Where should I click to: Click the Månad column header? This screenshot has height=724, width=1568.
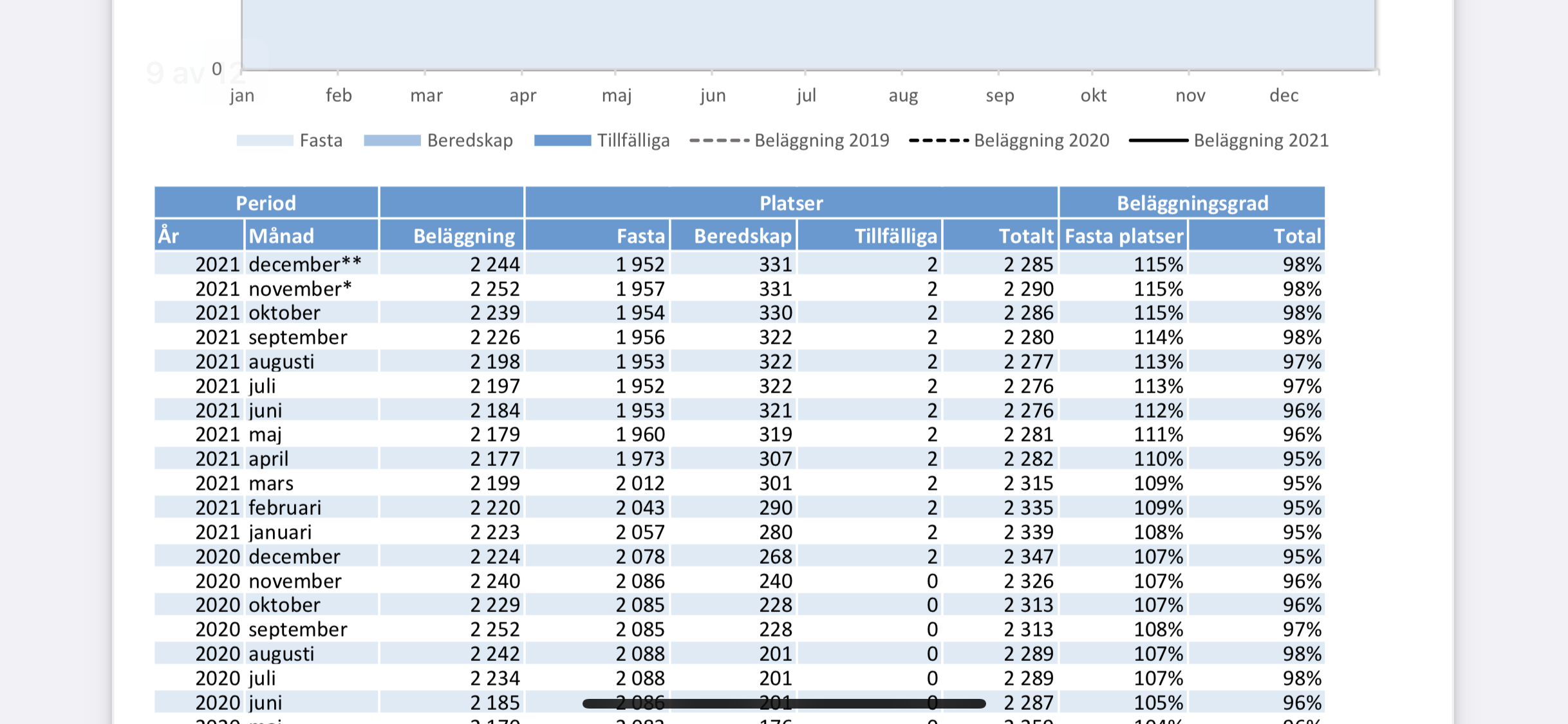(312, 236)
